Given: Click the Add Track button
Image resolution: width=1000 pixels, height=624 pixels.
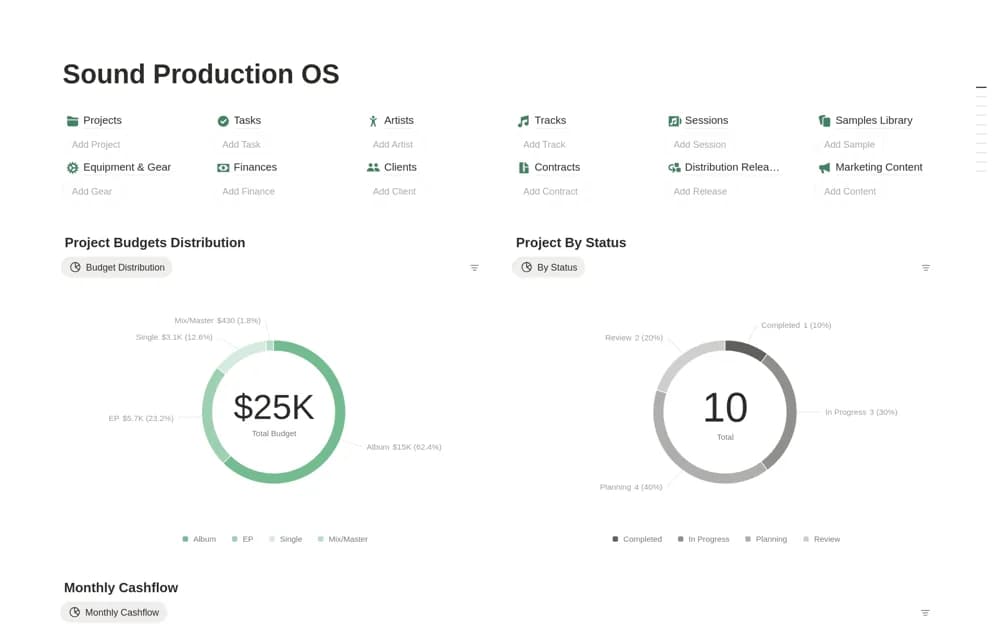Looking at the screenshot, I should coord(544,145).
